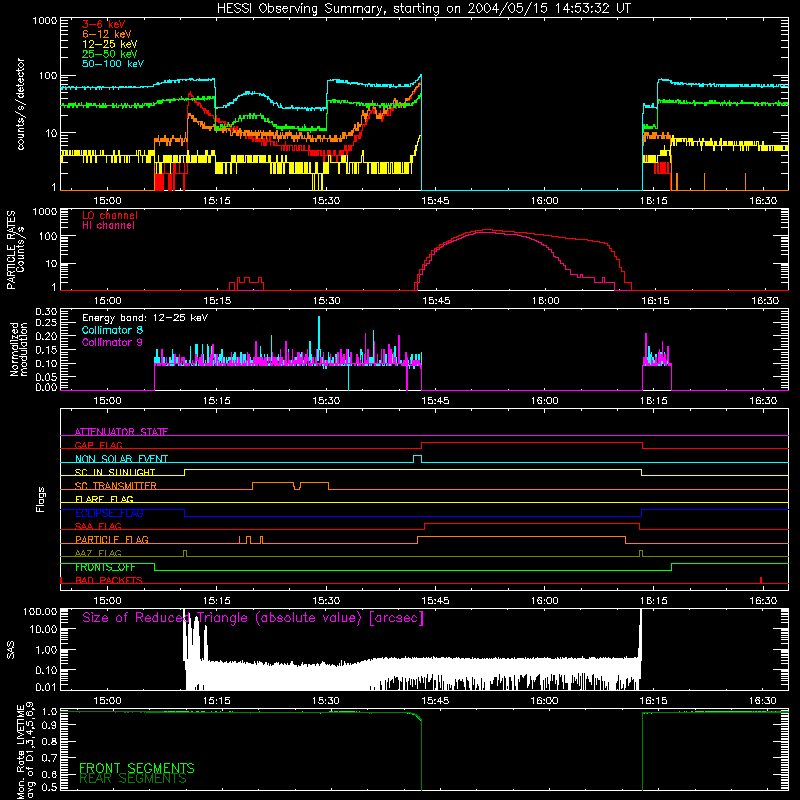Image resolution: width=800 pixels, height=800 pixels.
Task: Click the "SC TRANSMITTER" flag label
Action: point(116,485)
